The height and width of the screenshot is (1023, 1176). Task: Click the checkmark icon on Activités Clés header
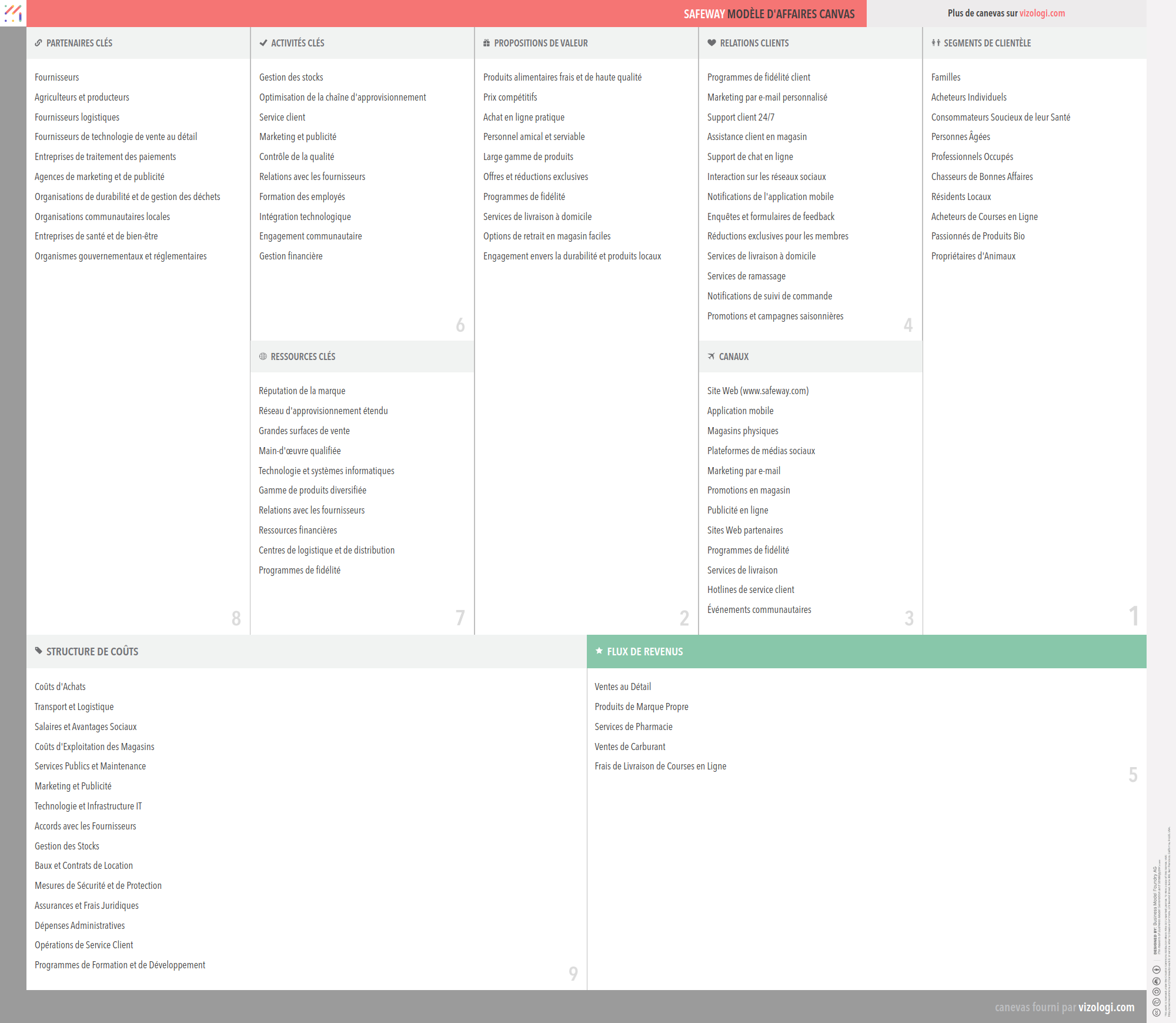tap(262, 43)
